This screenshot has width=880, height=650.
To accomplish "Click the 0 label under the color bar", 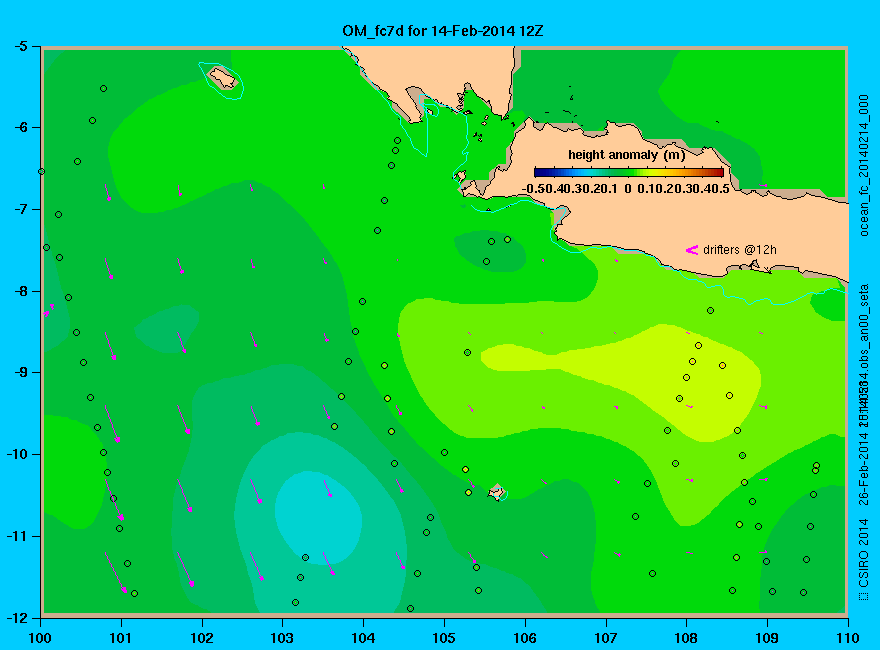I will (x=627, y=189).
